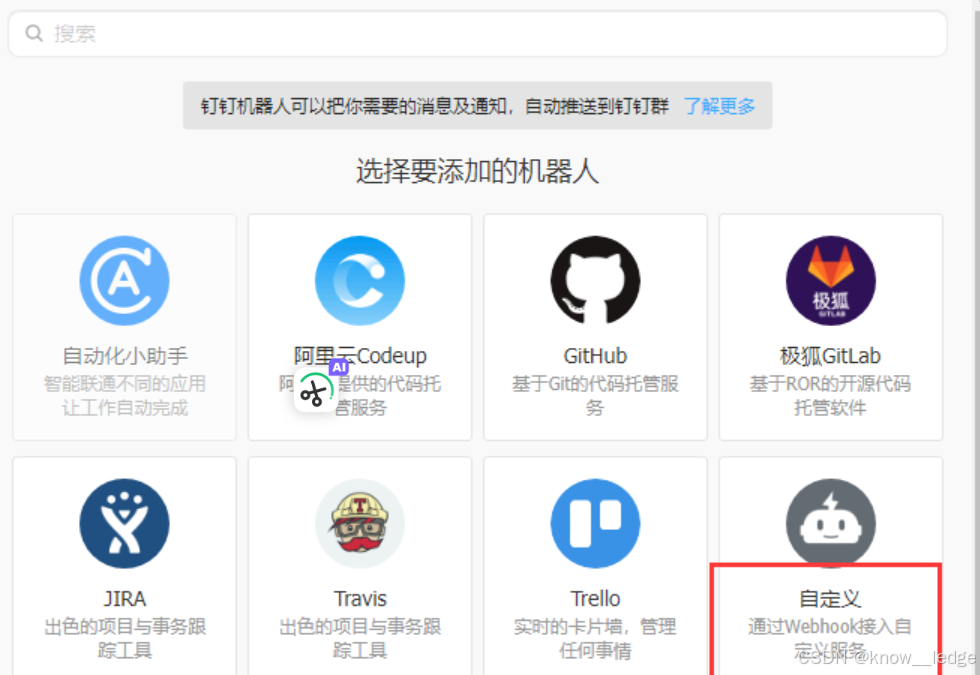Click the 阿里云Codeup title text
Viewport: 980px width, 675px height.
pyautogui.click(x=360, y=356)
